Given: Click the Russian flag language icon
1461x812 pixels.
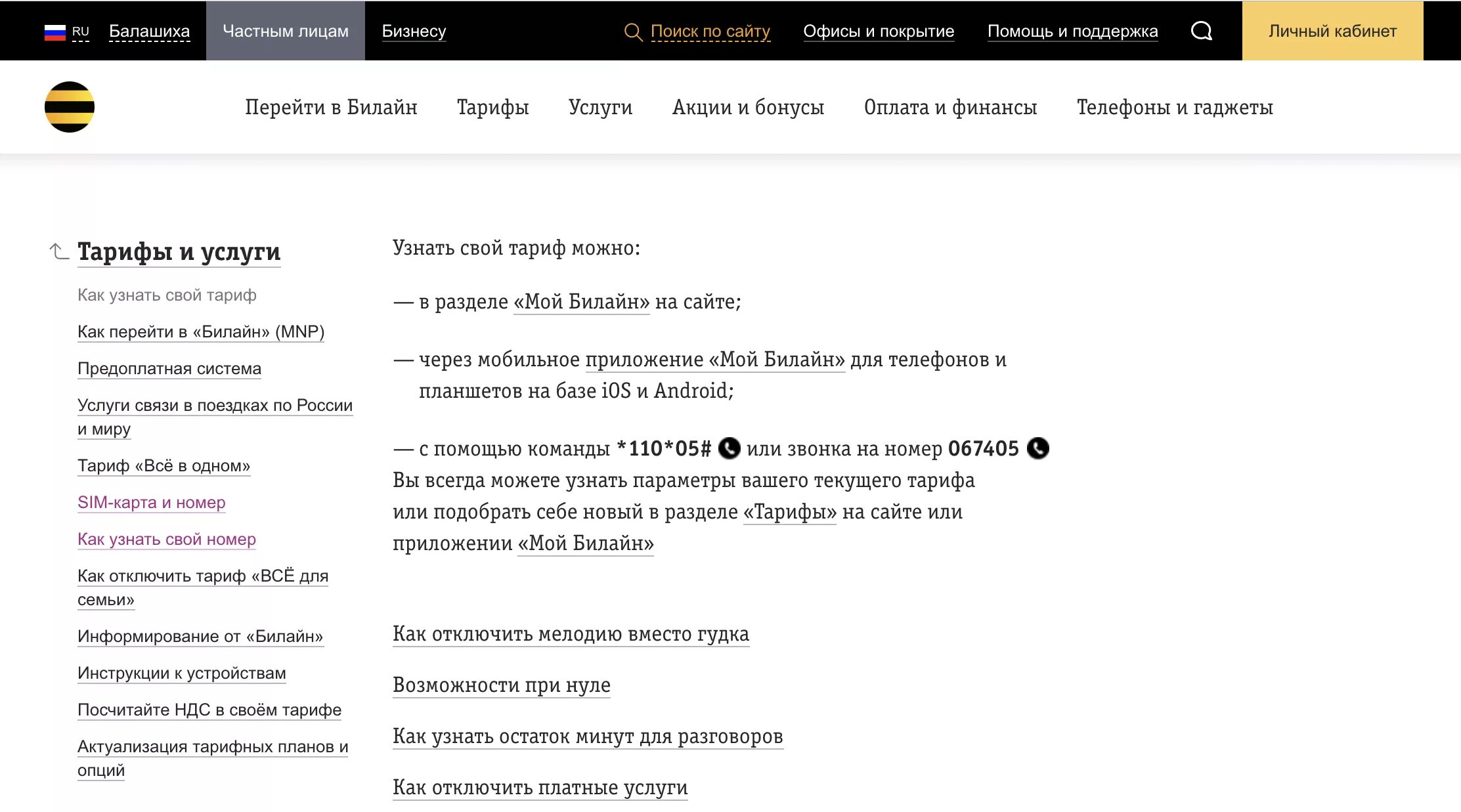Looking at the screenshot, I should pos(55,32).
